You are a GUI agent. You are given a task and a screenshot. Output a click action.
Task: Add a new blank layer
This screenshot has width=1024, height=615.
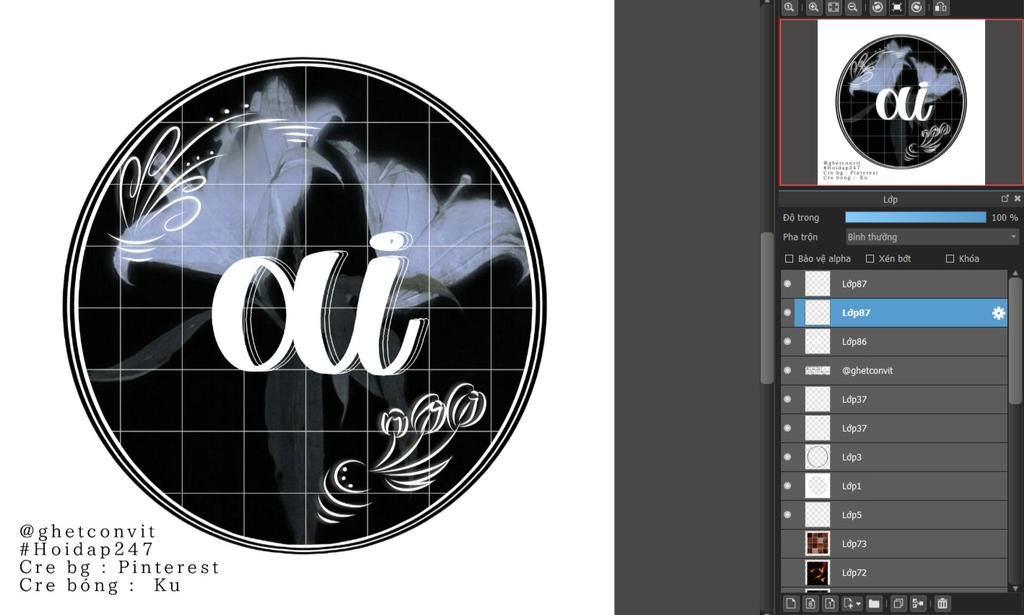point(791,603)
